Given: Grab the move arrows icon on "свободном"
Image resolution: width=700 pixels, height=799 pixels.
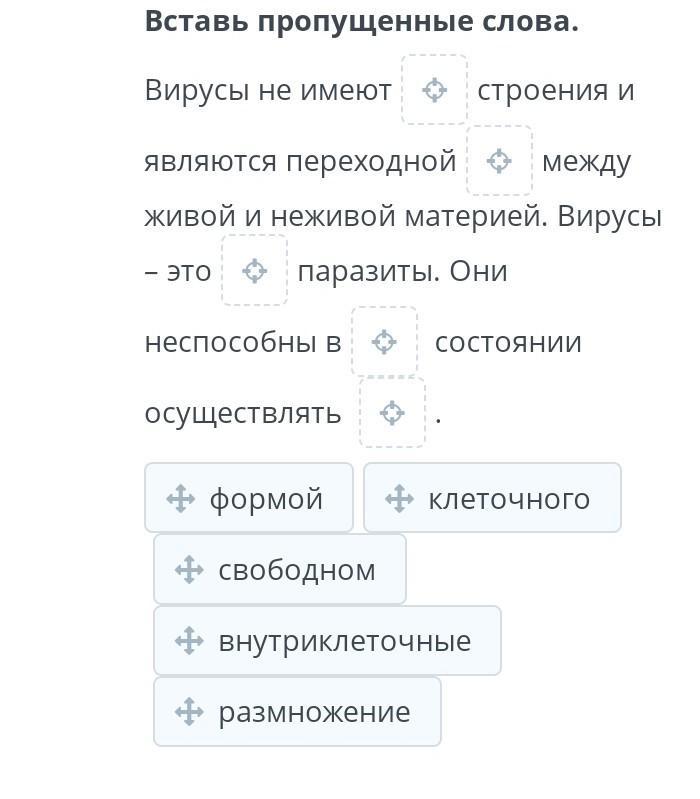Looking at the screenshot, I should click(x=189, y=570).
